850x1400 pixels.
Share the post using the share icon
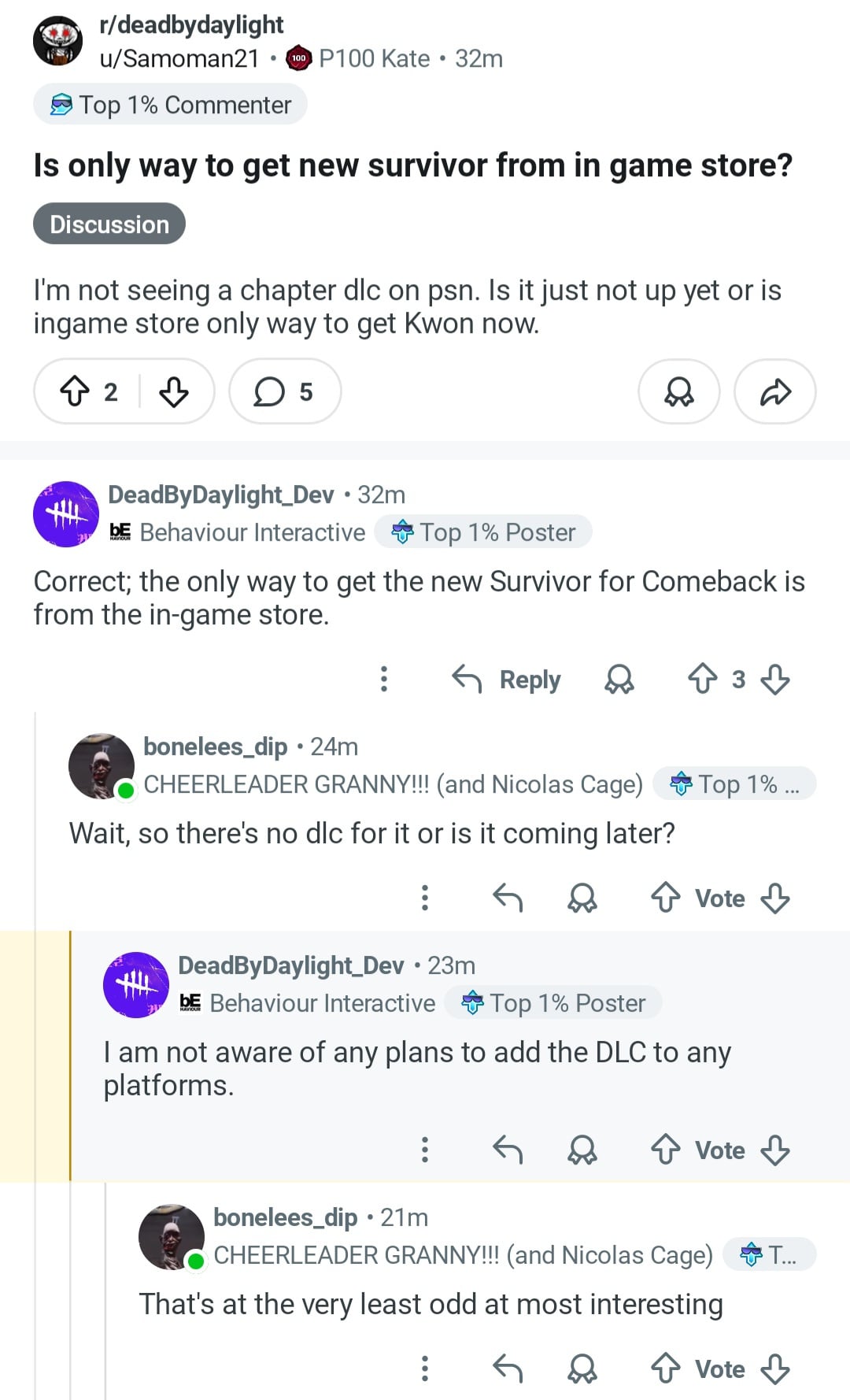pyautogui.click(x=775, y=391)
